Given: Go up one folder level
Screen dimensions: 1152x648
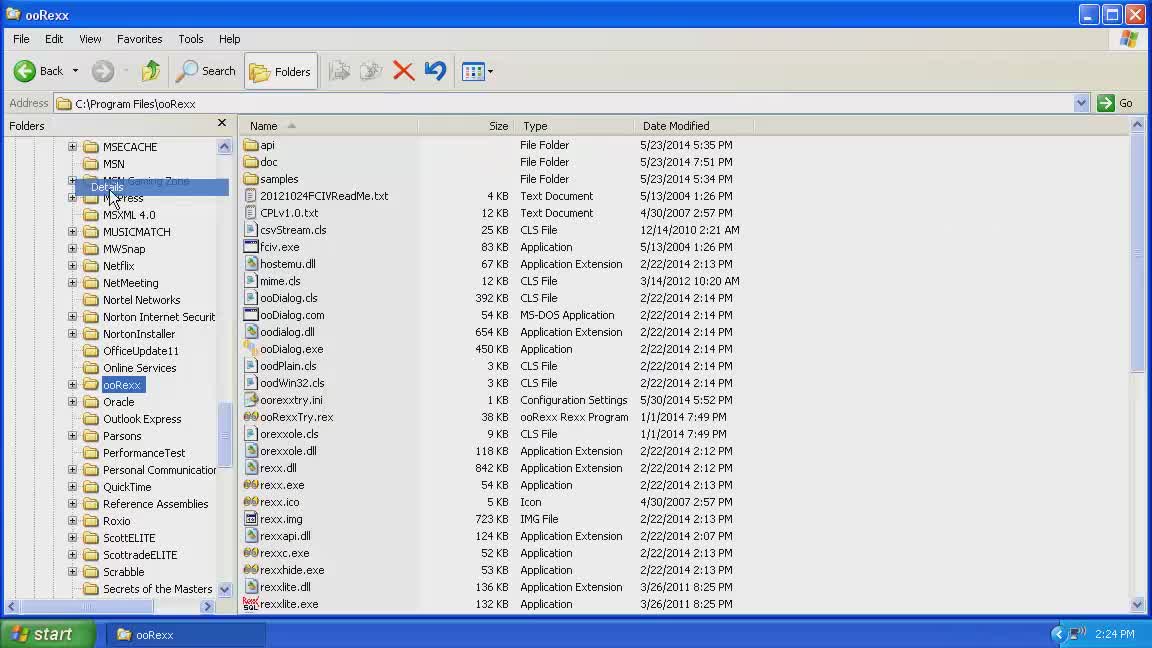Looking at the screenshot, I should click(x=151, y=71).
